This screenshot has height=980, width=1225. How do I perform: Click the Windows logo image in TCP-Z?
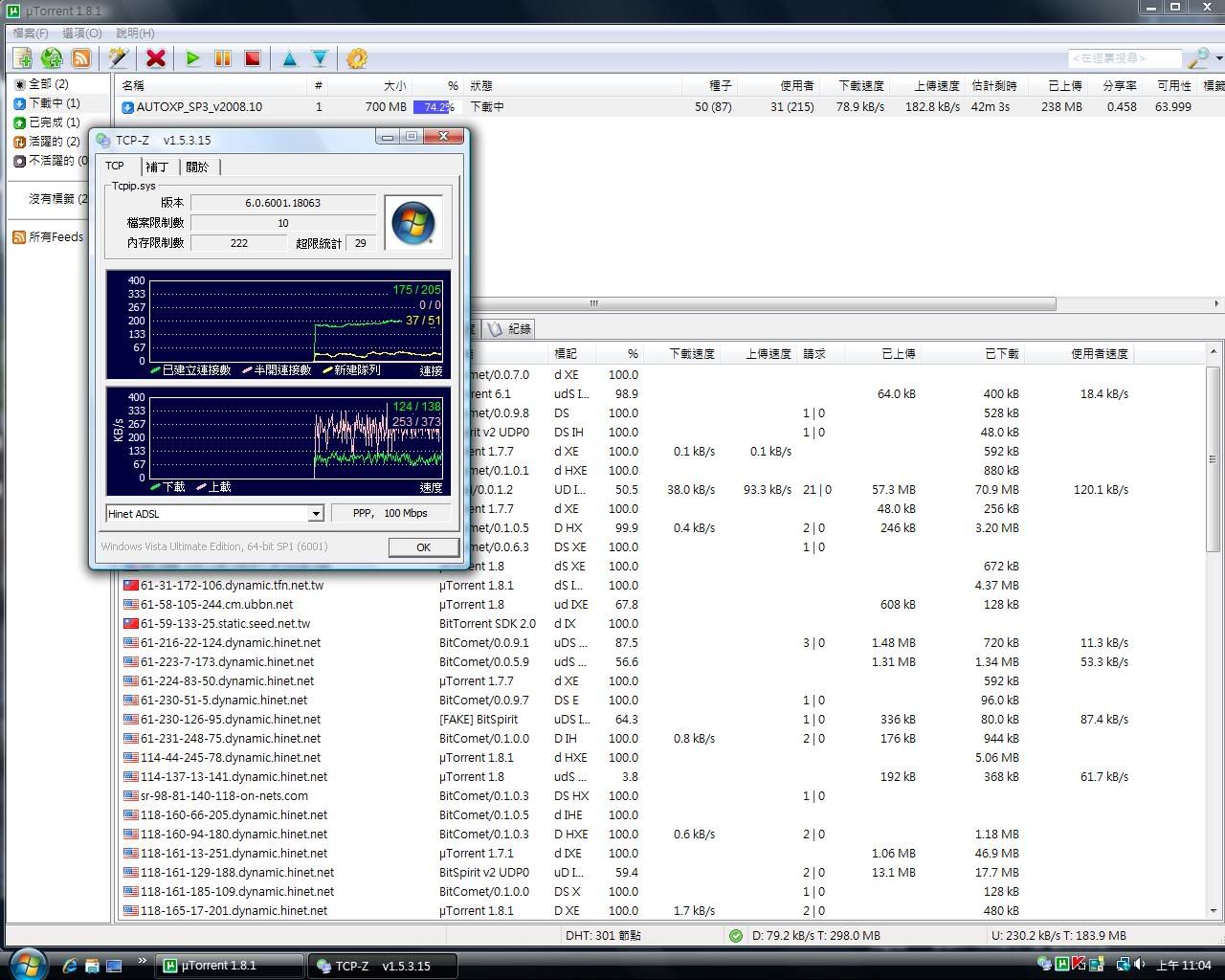(413, 223)
